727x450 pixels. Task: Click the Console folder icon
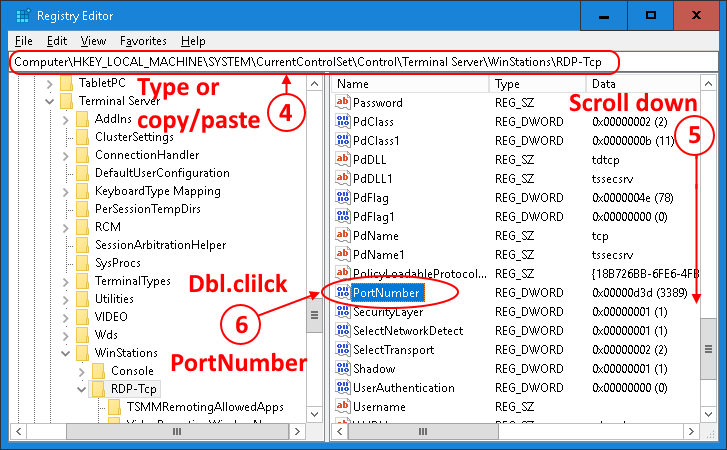tap(98, 371)
